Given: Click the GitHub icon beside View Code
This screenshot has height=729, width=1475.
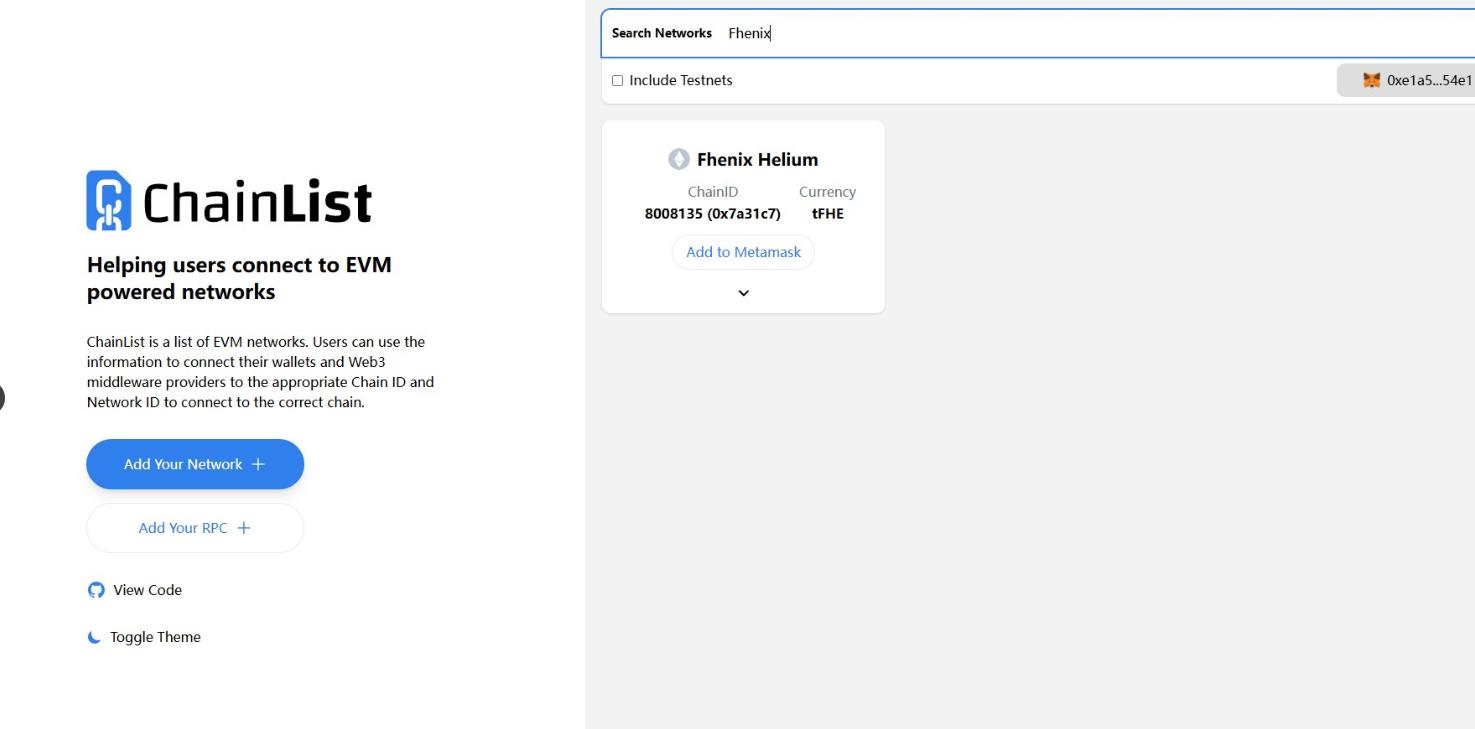Looking at the screenshot, I should (96, 590).
